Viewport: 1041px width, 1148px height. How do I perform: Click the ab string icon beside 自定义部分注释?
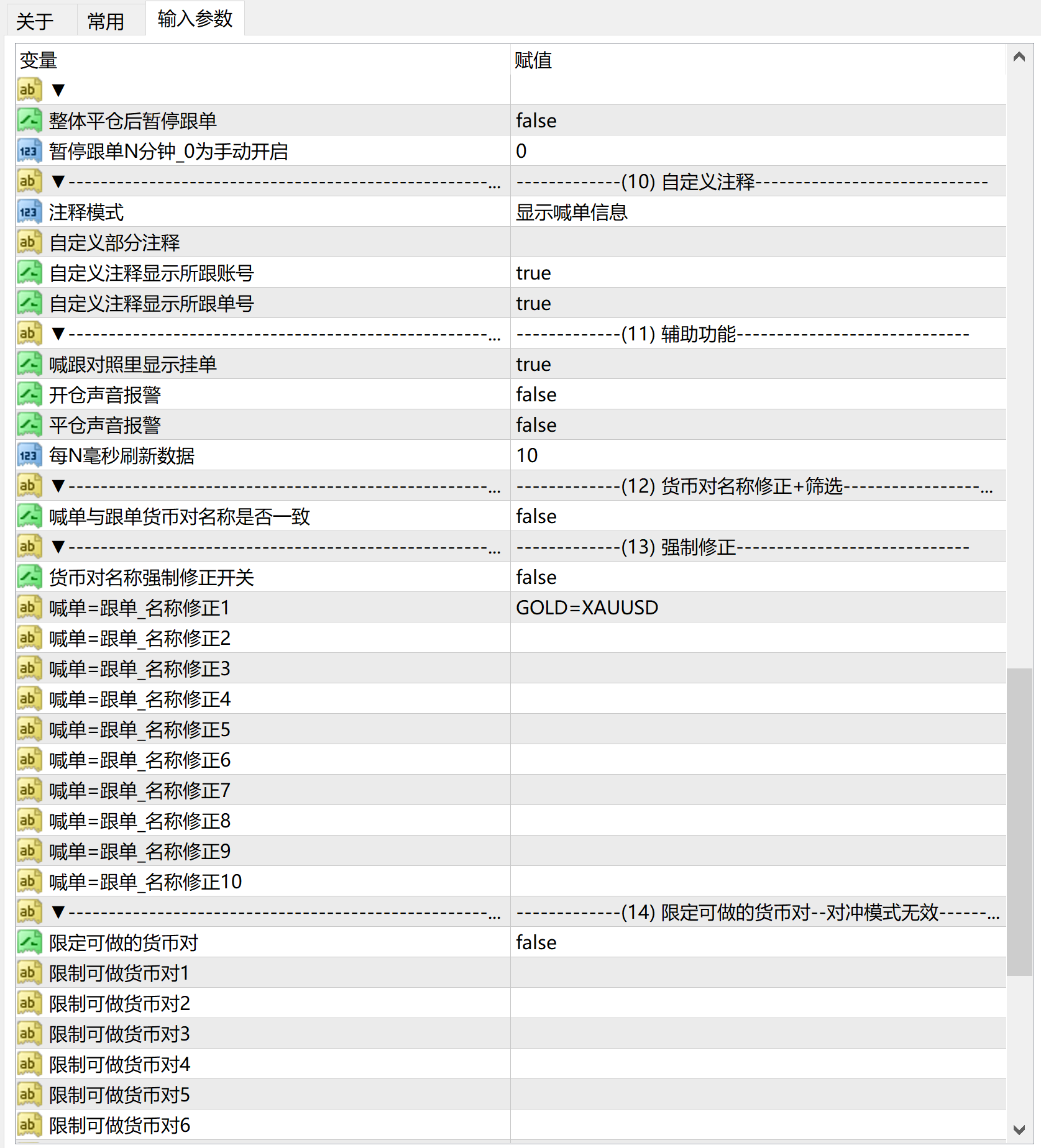(x=29, y=242)
